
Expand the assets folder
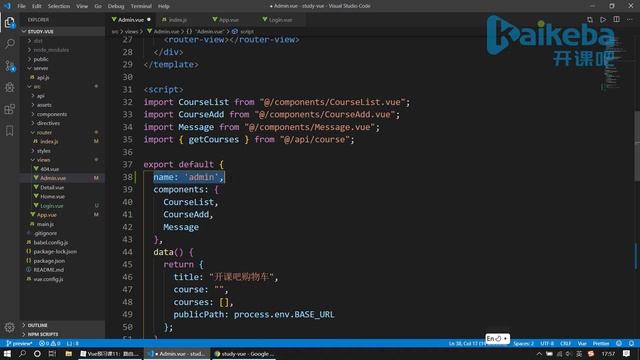[62, 105]
